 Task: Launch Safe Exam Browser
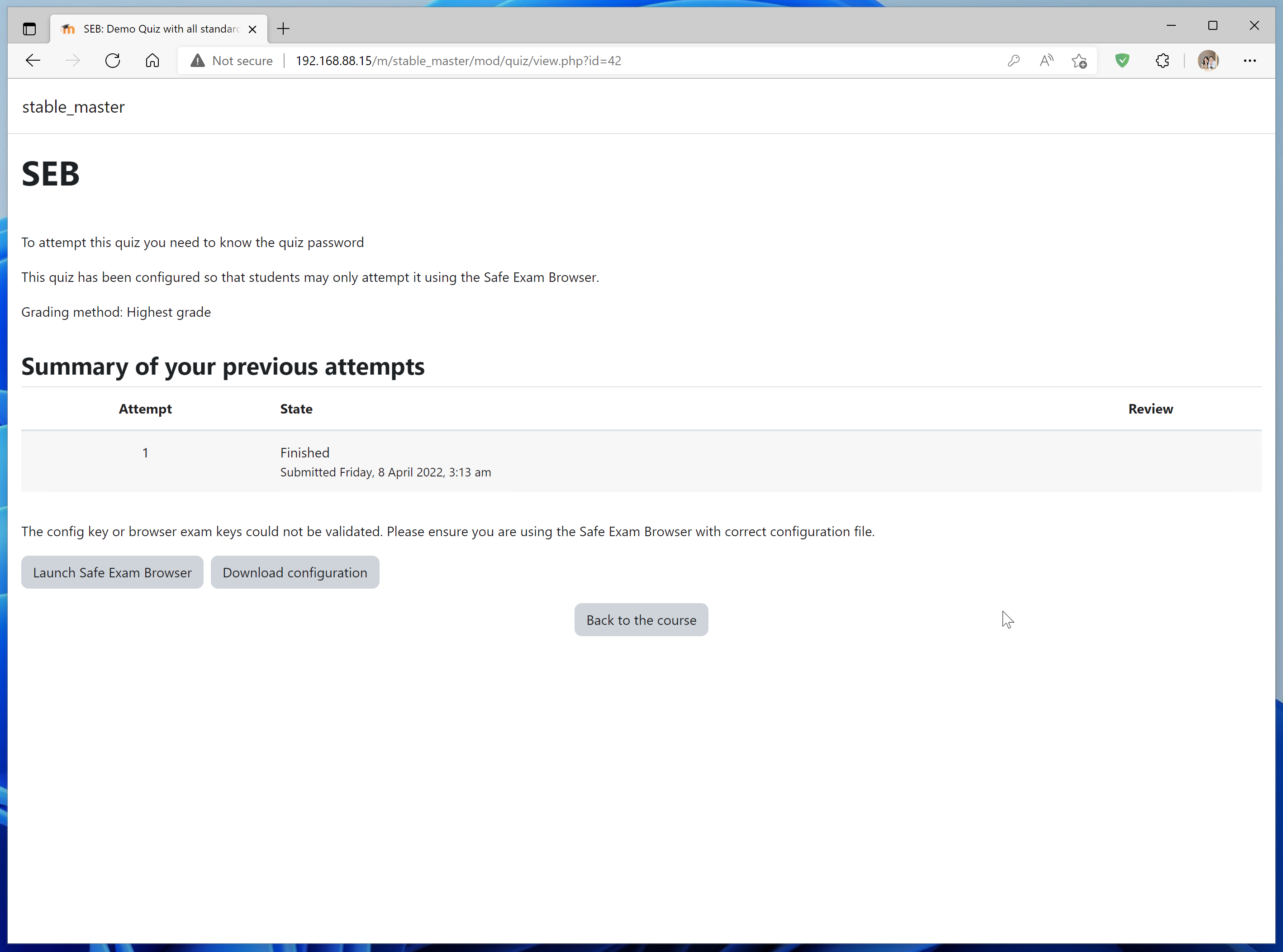coord(112,572)
